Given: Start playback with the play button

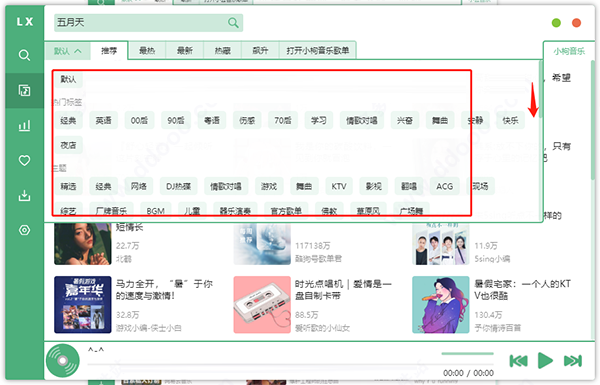Looking at the screenshot, I should (545, 361).
